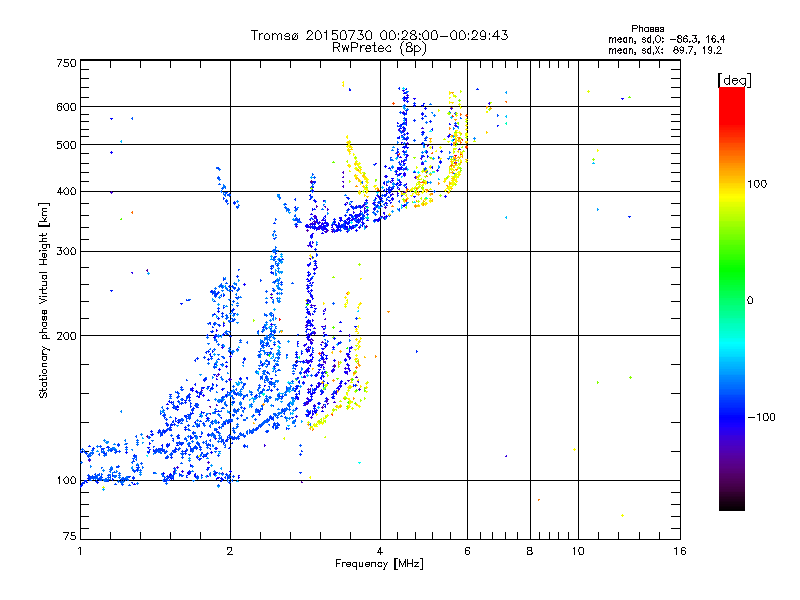
Task: Click the y-axis '100' km tick label
Action: [66, 480]
